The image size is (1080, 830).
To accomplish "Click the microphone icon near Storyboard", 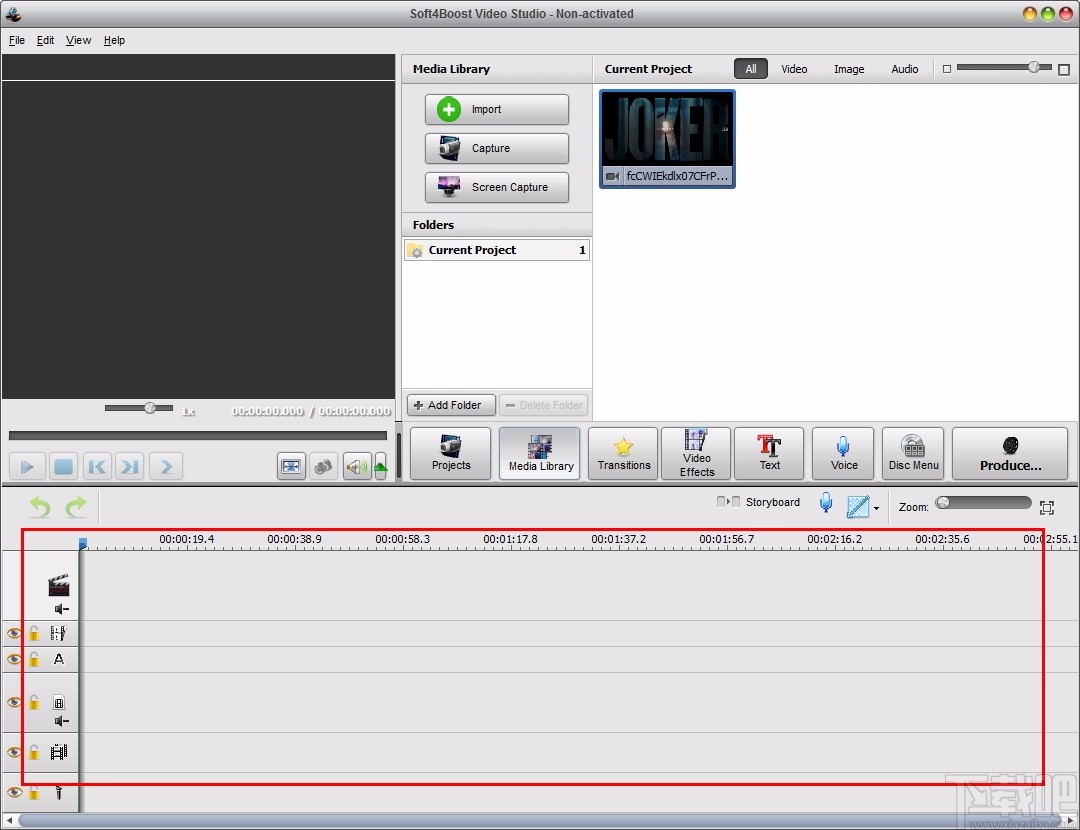I will [x=826, y=502].
